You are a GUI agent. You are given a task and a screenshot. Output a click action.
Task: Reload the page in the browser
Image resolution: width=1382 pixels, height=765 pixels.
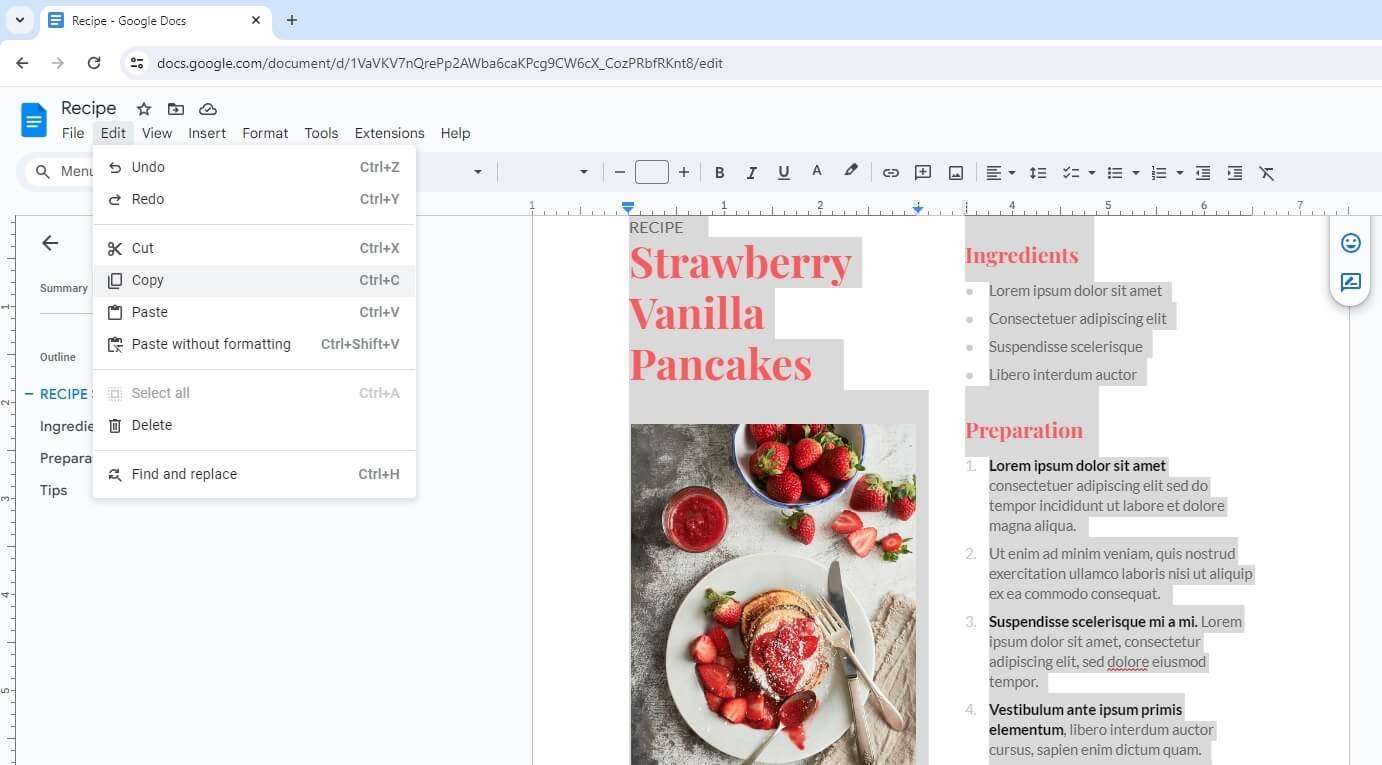94,63
